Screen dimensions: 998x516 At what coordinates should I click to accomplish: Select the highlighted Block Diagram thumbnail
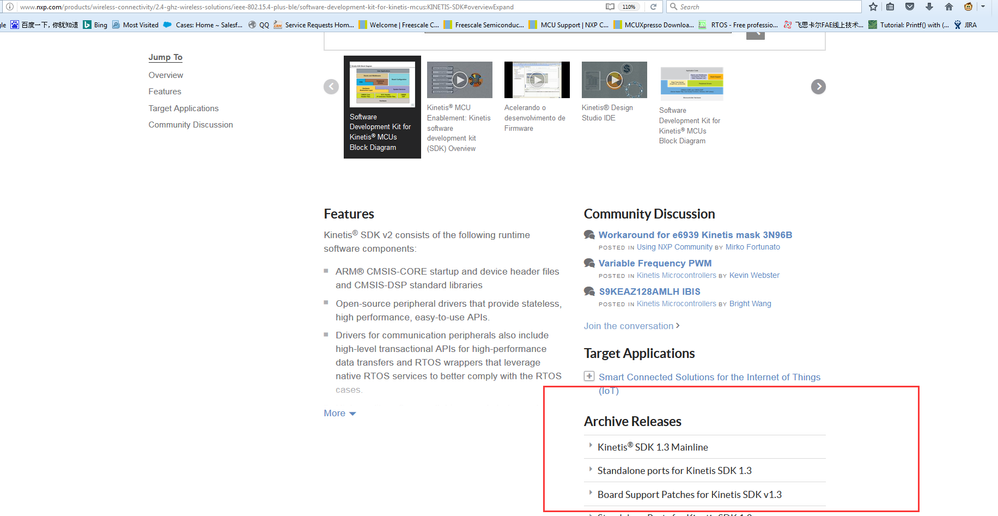(382, 107)
